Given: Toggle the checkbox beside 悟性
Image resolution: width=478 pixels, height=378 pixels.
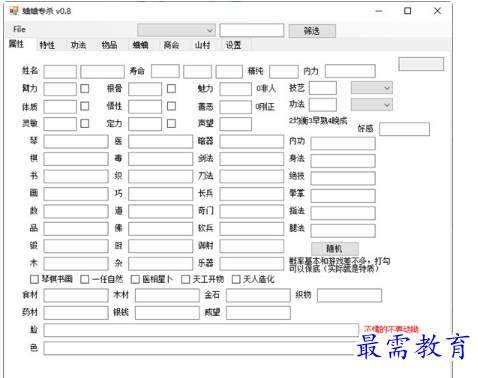Looking at the screenshot, I should pos(171,106).
